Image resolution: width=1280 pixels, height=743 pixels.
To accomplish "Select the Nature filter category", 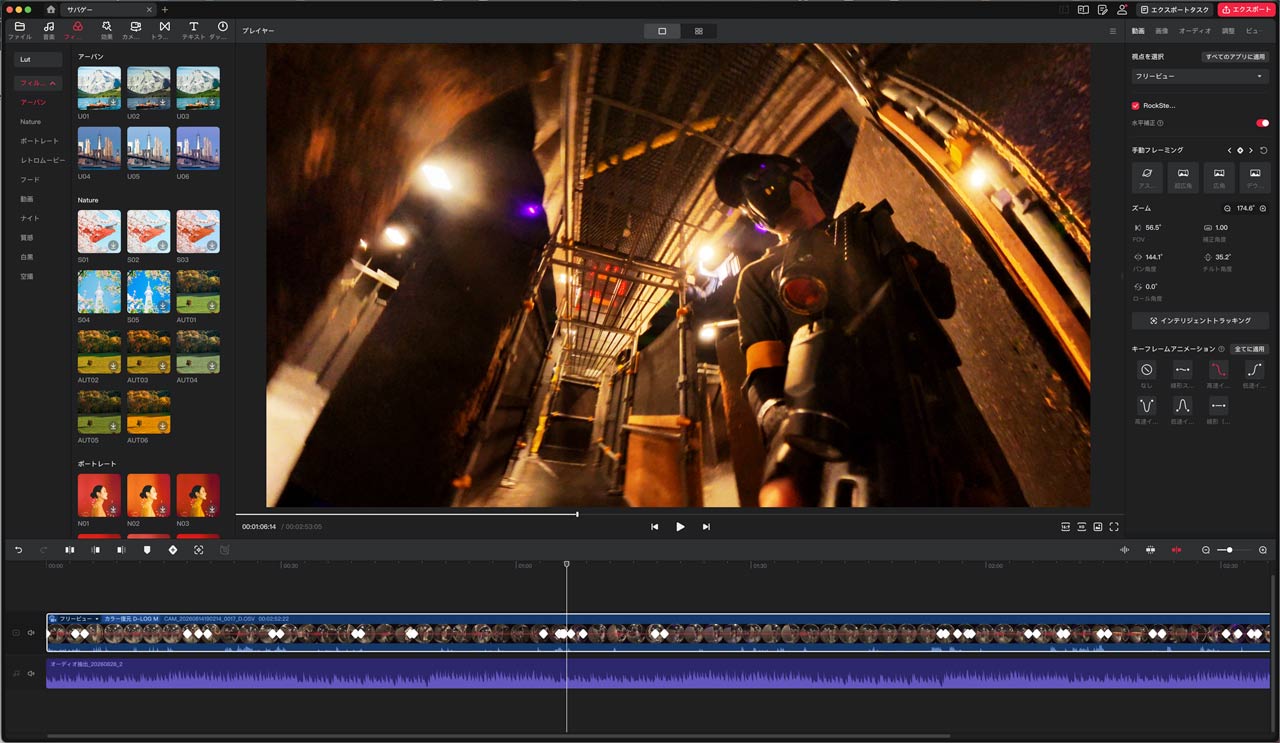I will 31,122.
